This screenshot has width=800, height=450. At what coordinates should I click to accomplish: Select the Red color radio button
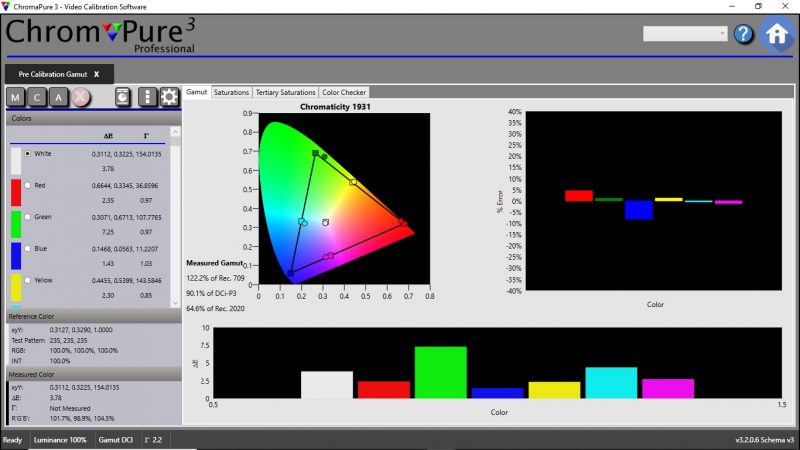coord(27,186)
